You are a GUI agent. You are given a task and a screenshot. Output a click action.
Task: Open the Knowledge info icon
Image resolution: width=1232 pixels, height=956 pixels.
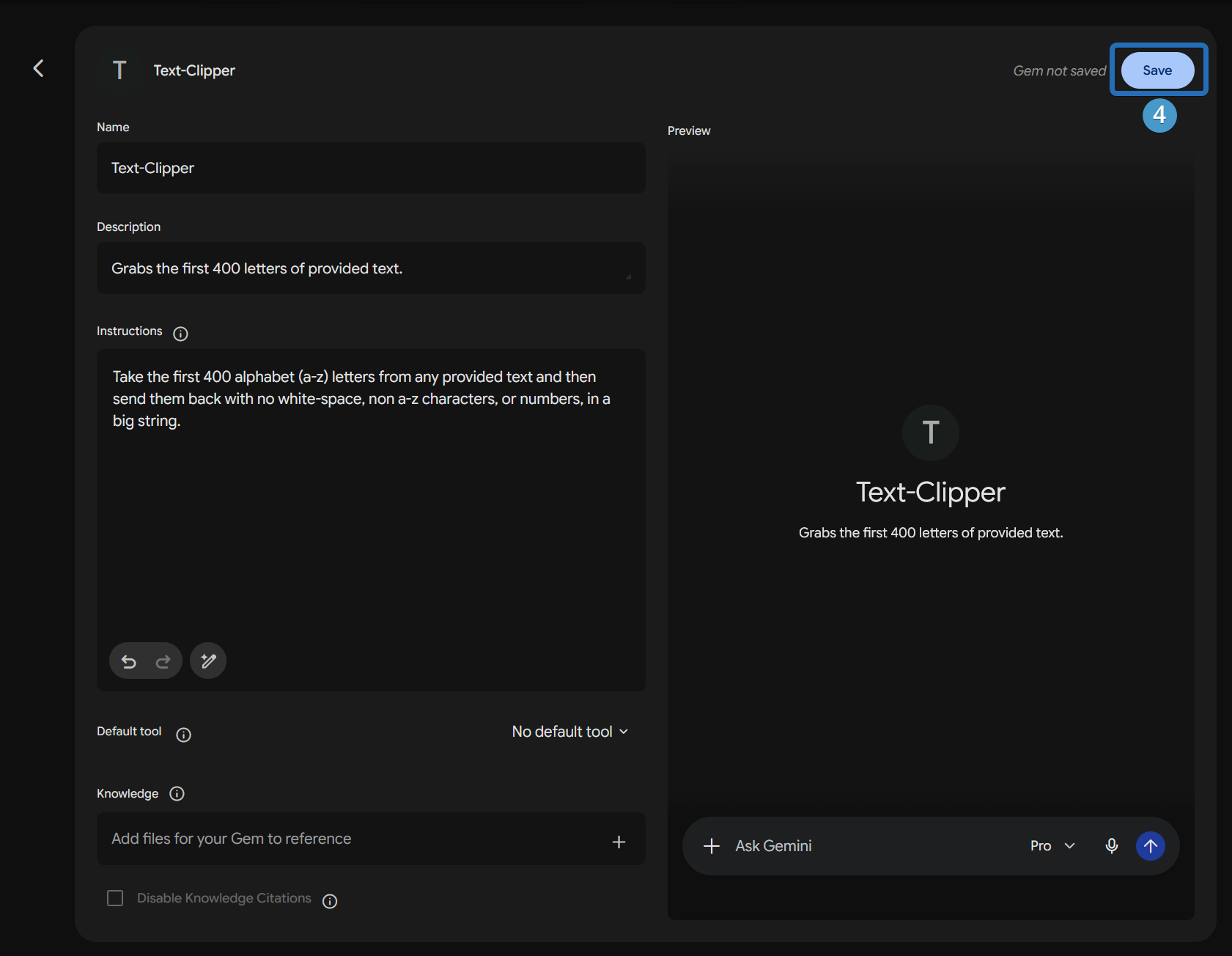coord(177,794)
